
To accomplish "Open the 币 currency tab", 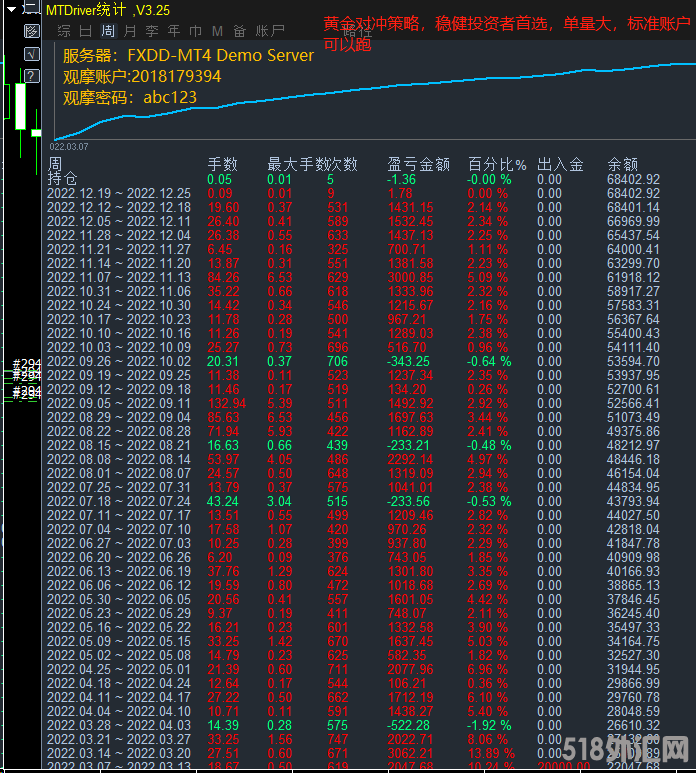I will coord(195,31).
